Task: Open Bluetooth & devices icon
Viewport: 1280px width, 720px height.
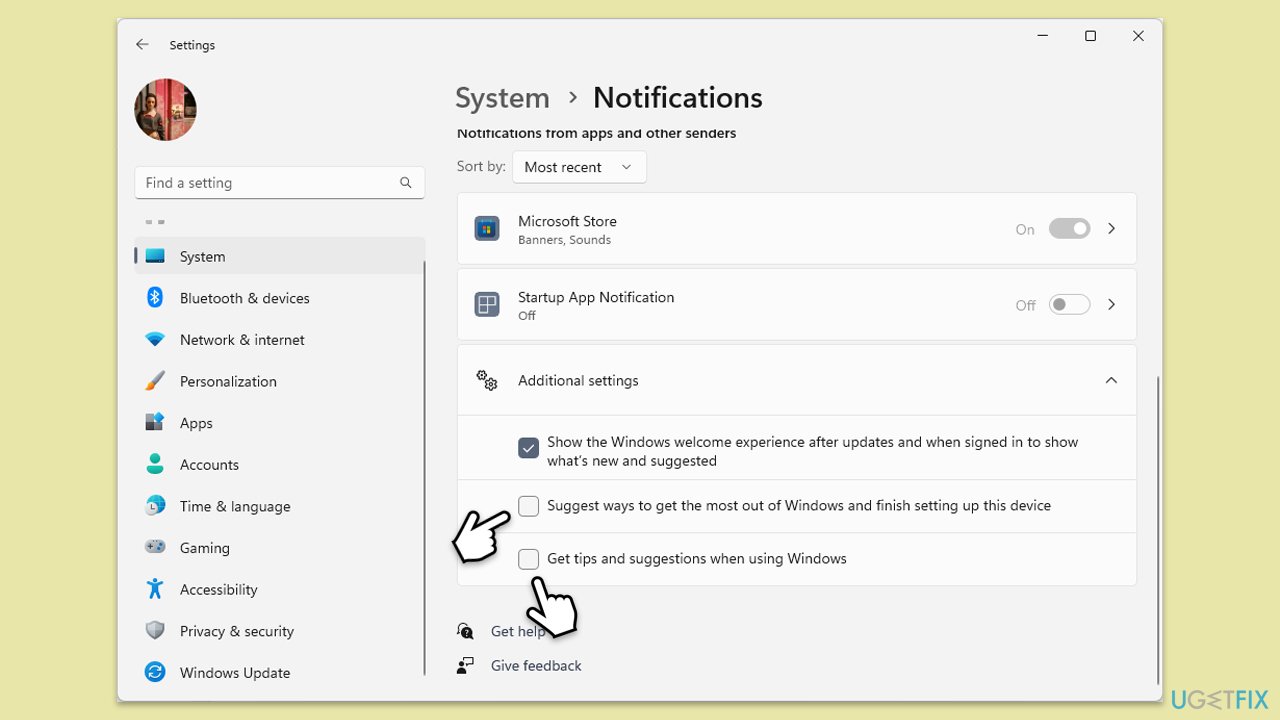Action: coord(155,298)
